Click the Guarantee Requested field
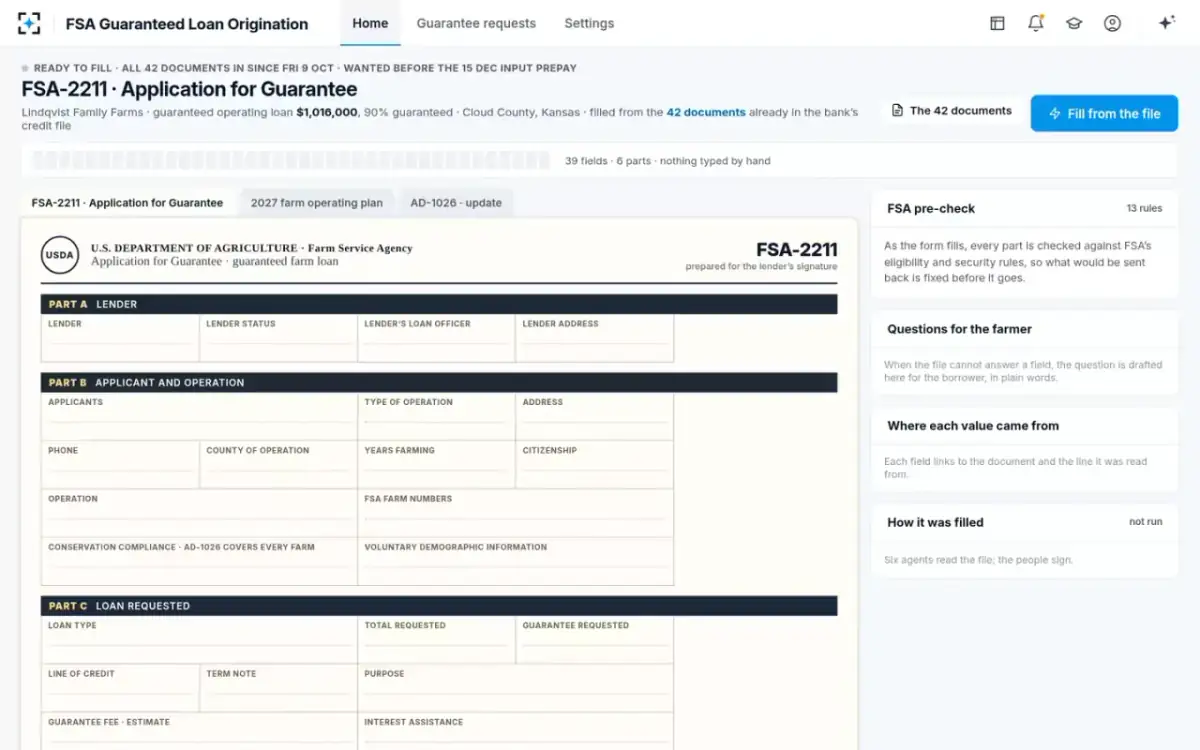1200x750 pixels. pyautogui.click(x=594, y=640)
